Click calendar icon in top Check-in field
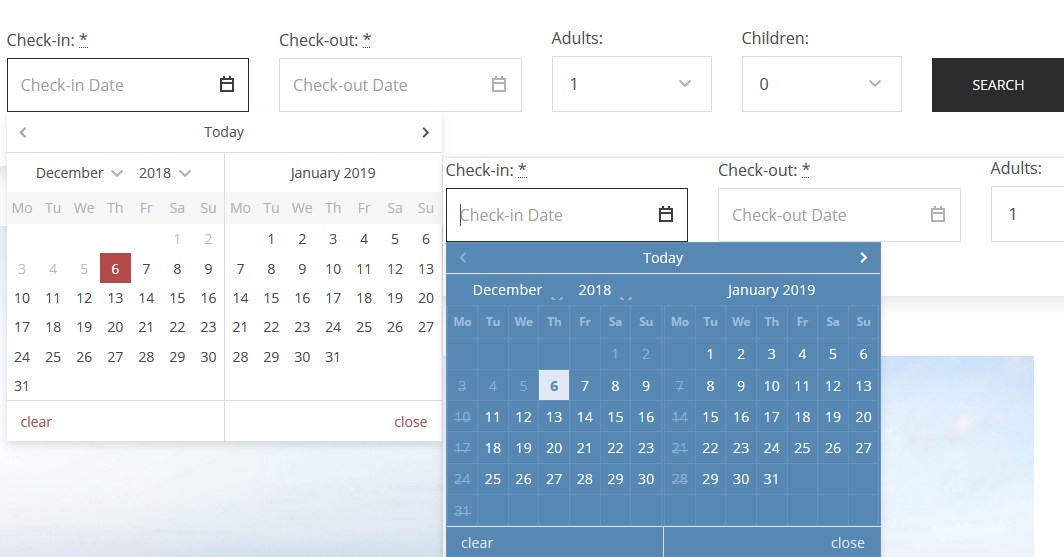Viewport: 1064px width, 557px height. [227, 85]
